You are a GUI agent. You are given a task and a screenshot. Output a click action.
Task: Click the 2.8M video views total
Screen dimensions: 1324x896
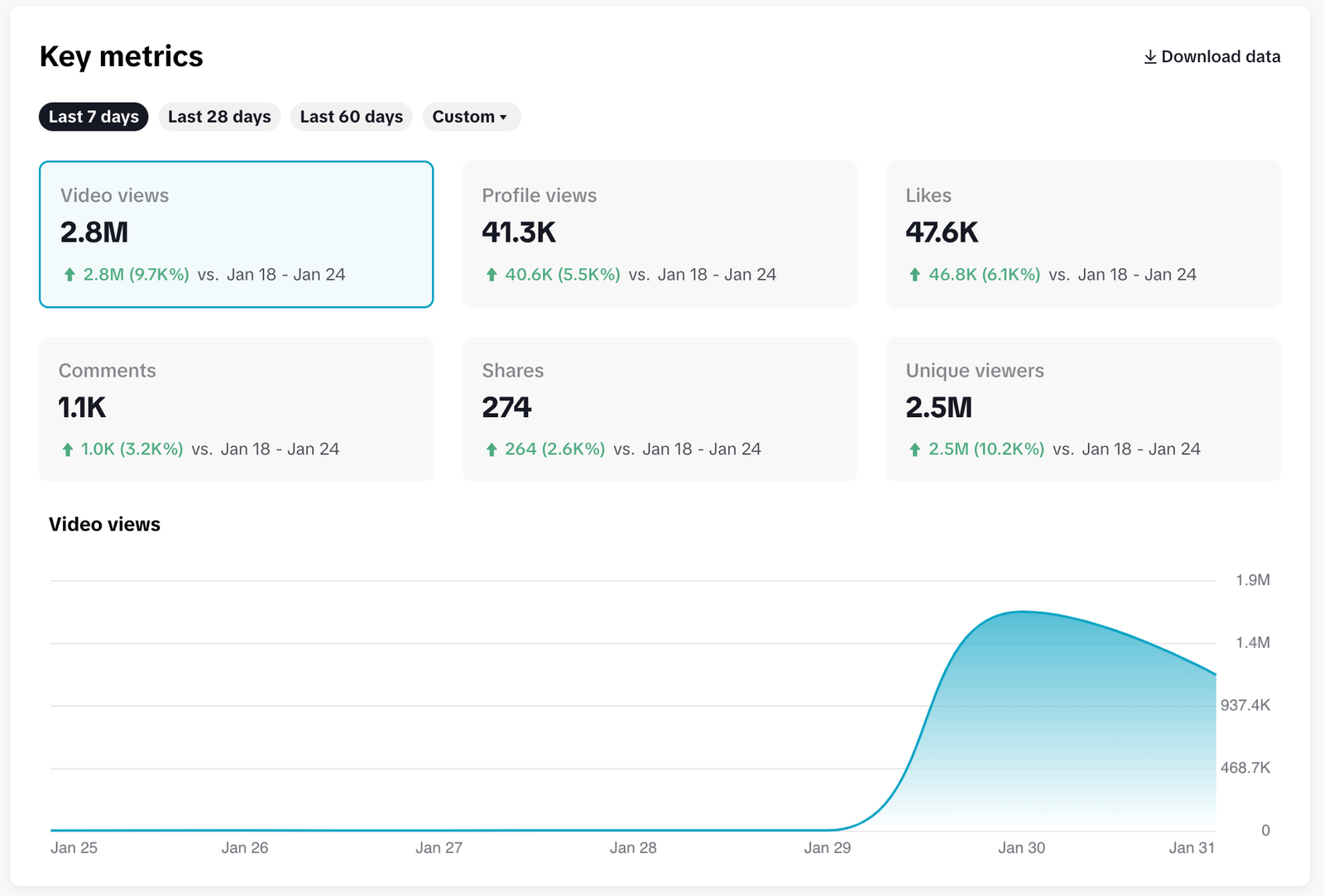pyautogui.click(x=94, y=232)
